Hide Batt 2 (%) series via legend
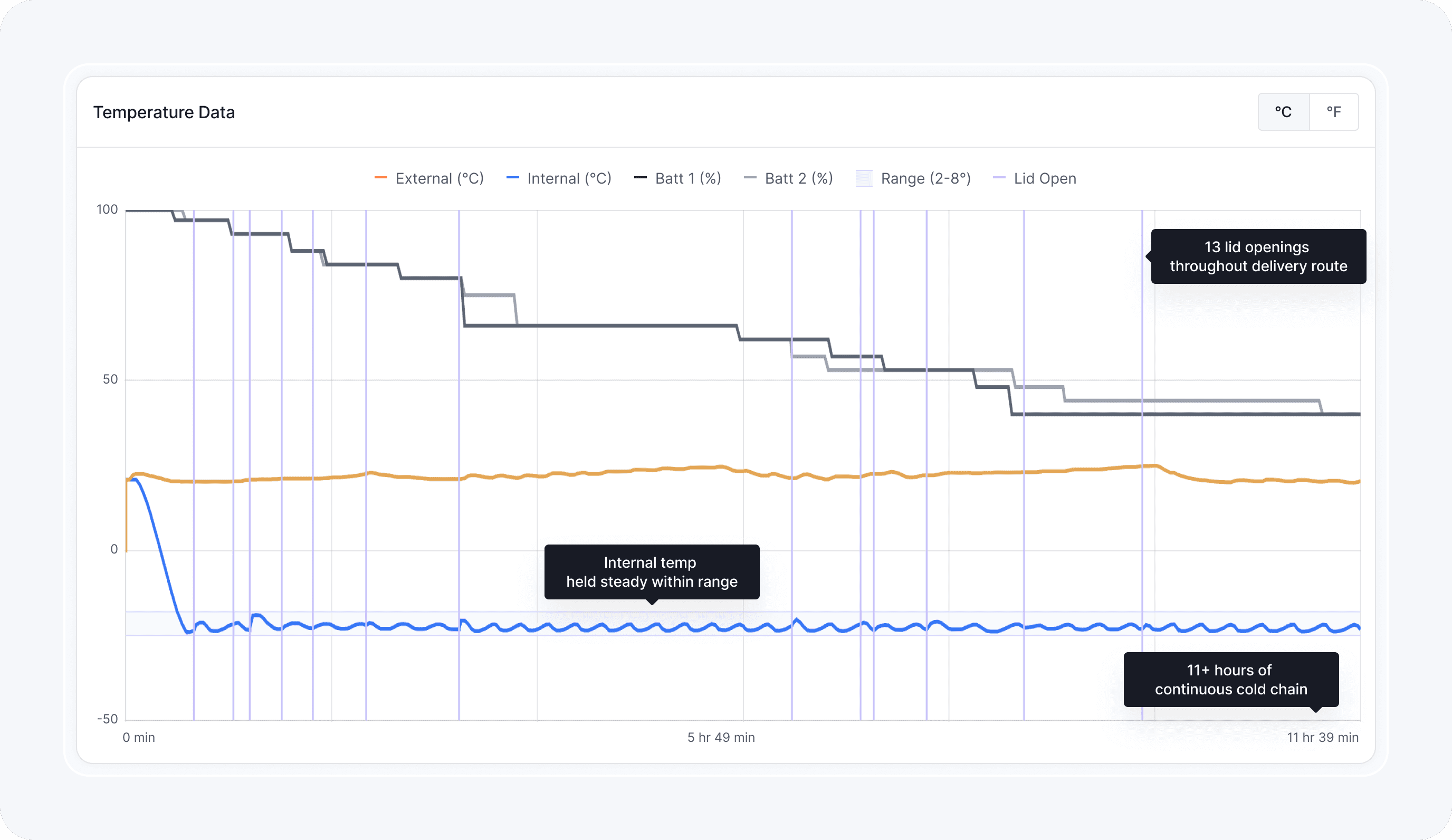Screen dimensions: 1452x840 pos(798,178)
